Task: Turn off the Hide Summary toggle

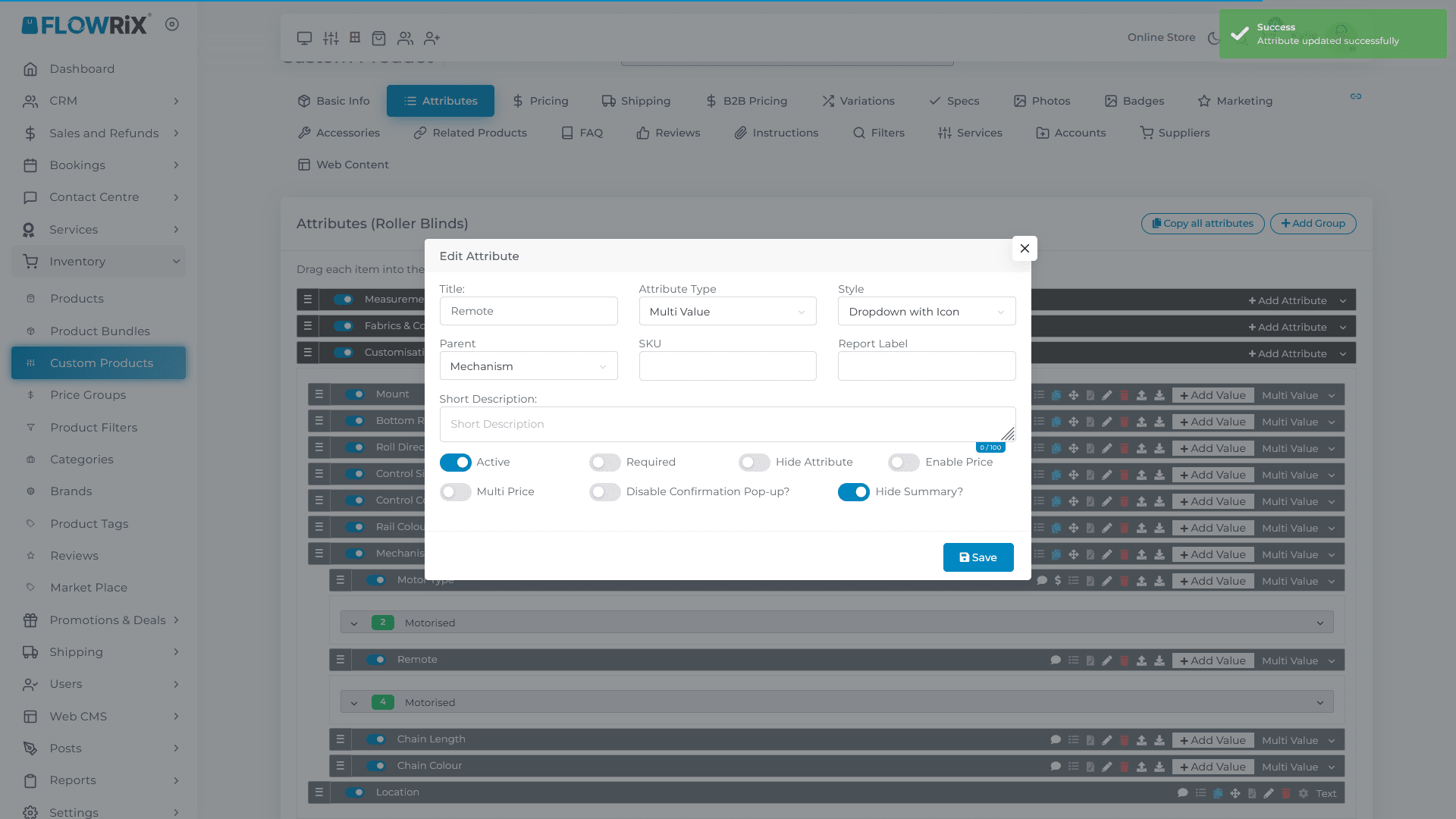Action: pos(853,492)
